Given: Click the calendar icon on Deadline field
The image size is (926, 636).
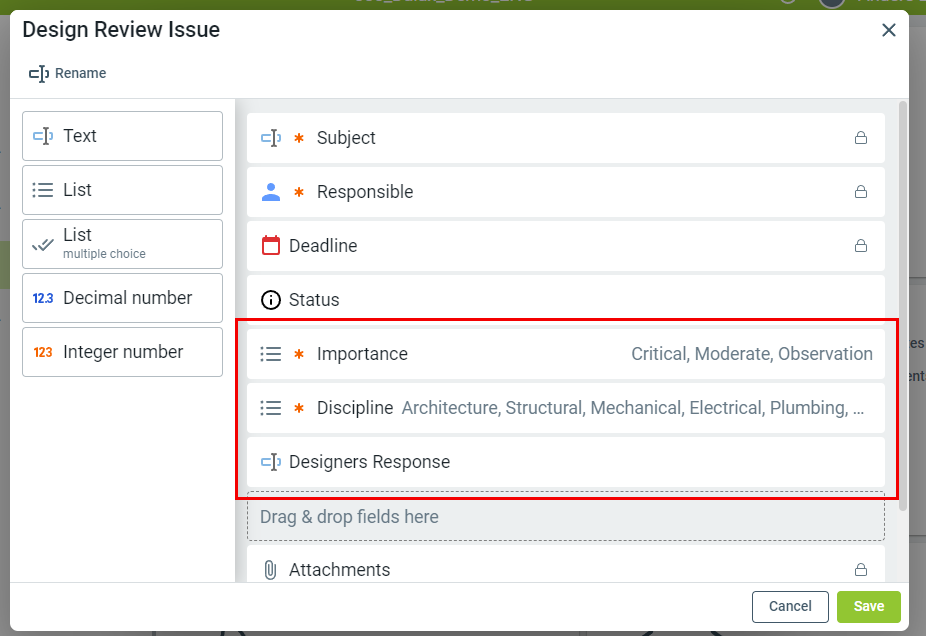Looking at the screenshot, I should click(x=270, y=246).
